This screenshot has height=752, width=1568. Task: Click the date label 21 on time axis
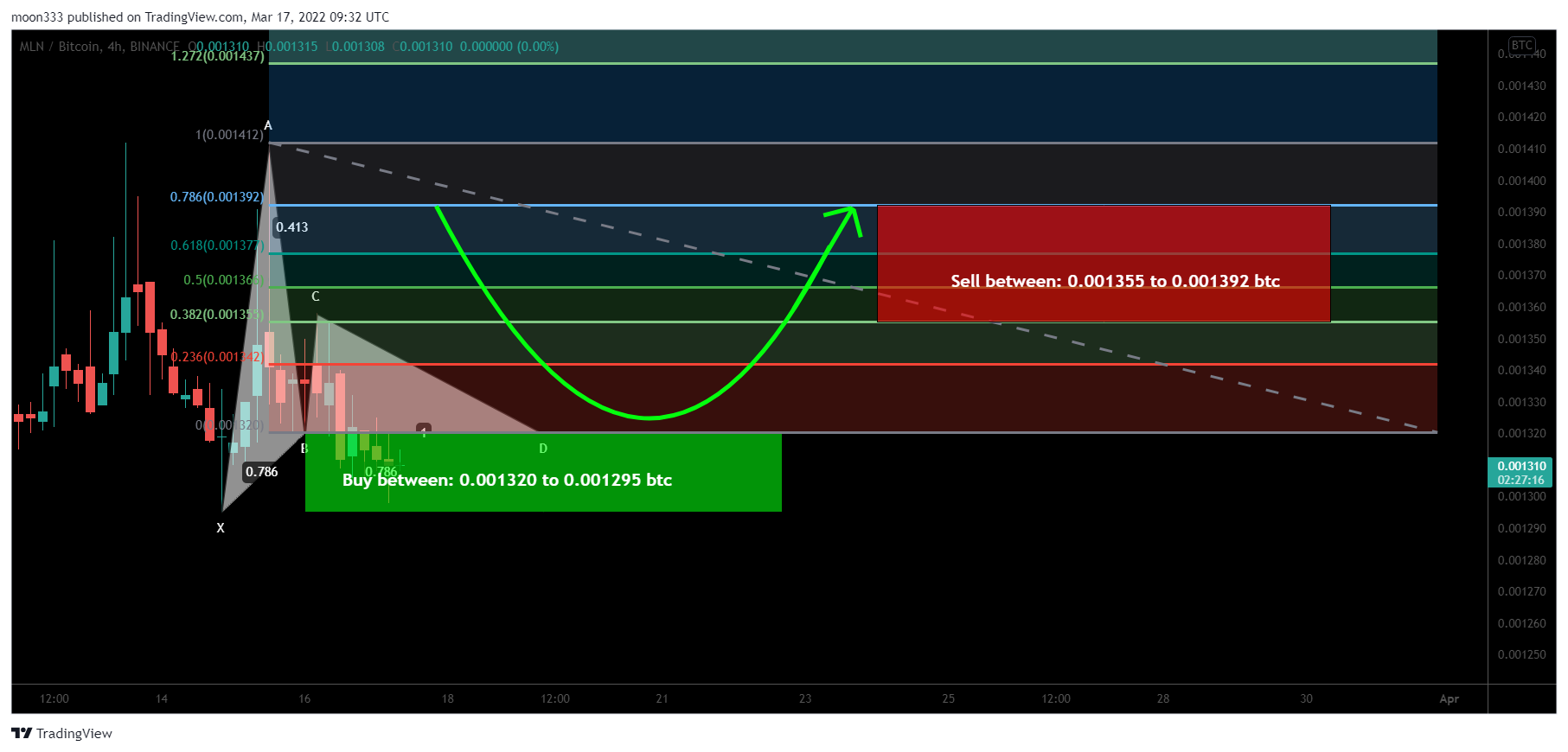tap(662, 699)
